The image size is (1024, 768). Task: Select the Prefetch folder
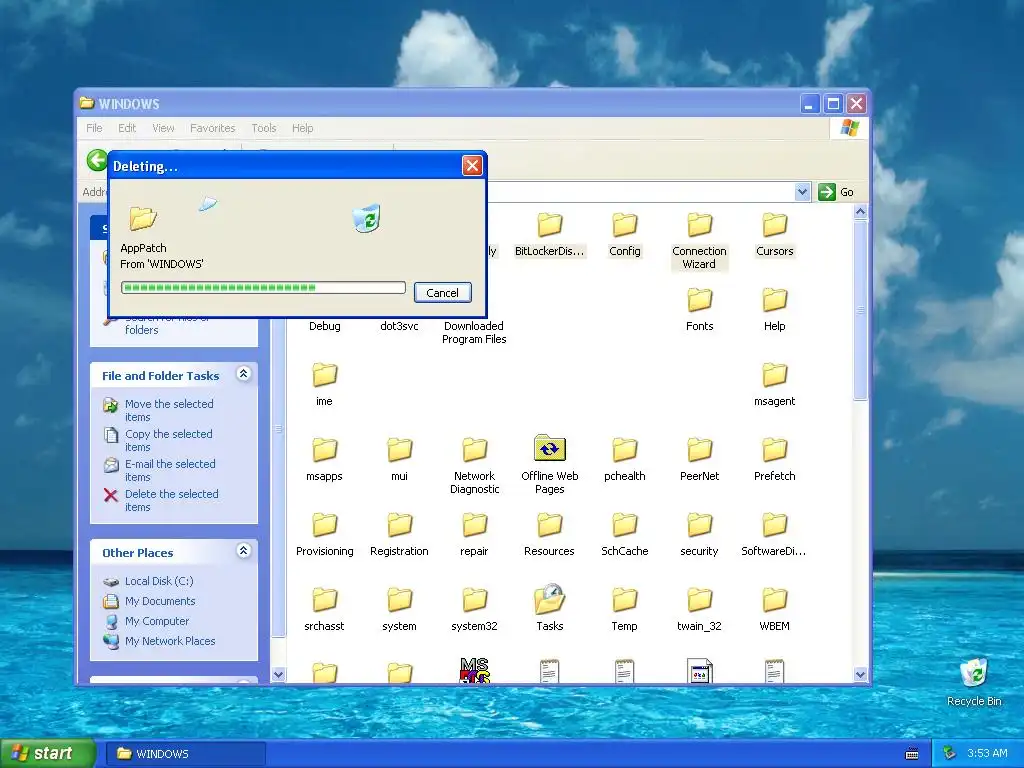click(x=775, y=460)
